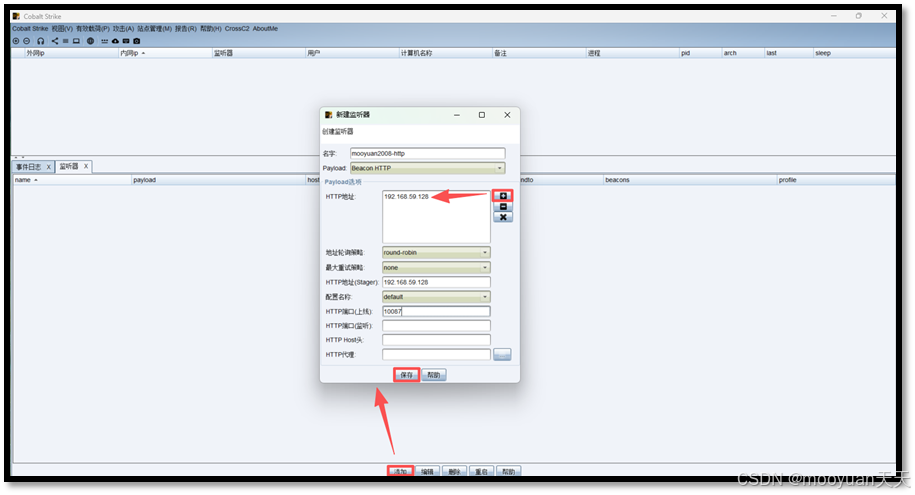Open the CrossC2 menu
Image resolution: width=915 pixels, height=495 pixels.
pos(237,29)
